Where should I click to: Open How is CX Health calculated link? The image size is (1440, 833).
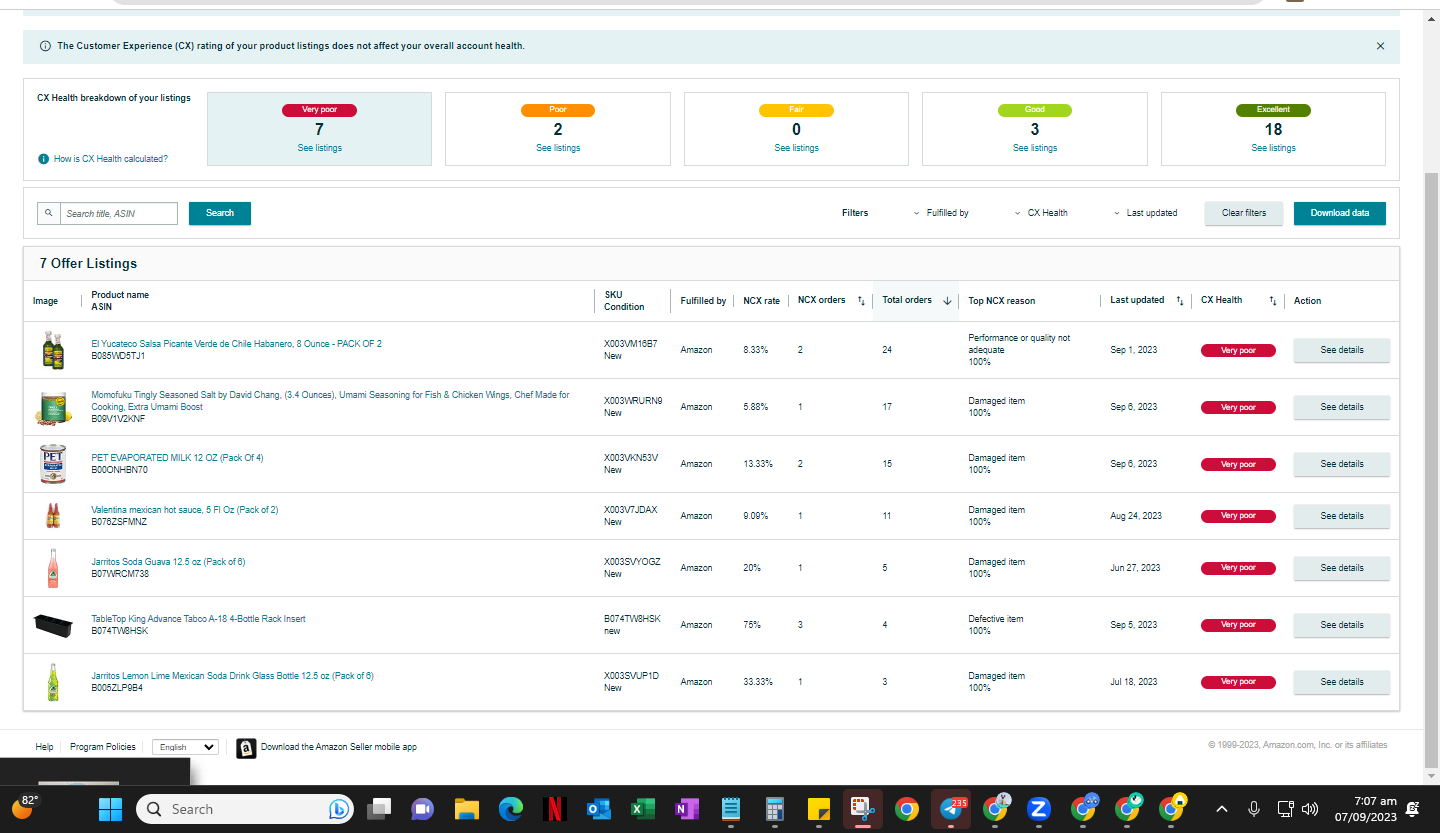(x=111, y=159)
